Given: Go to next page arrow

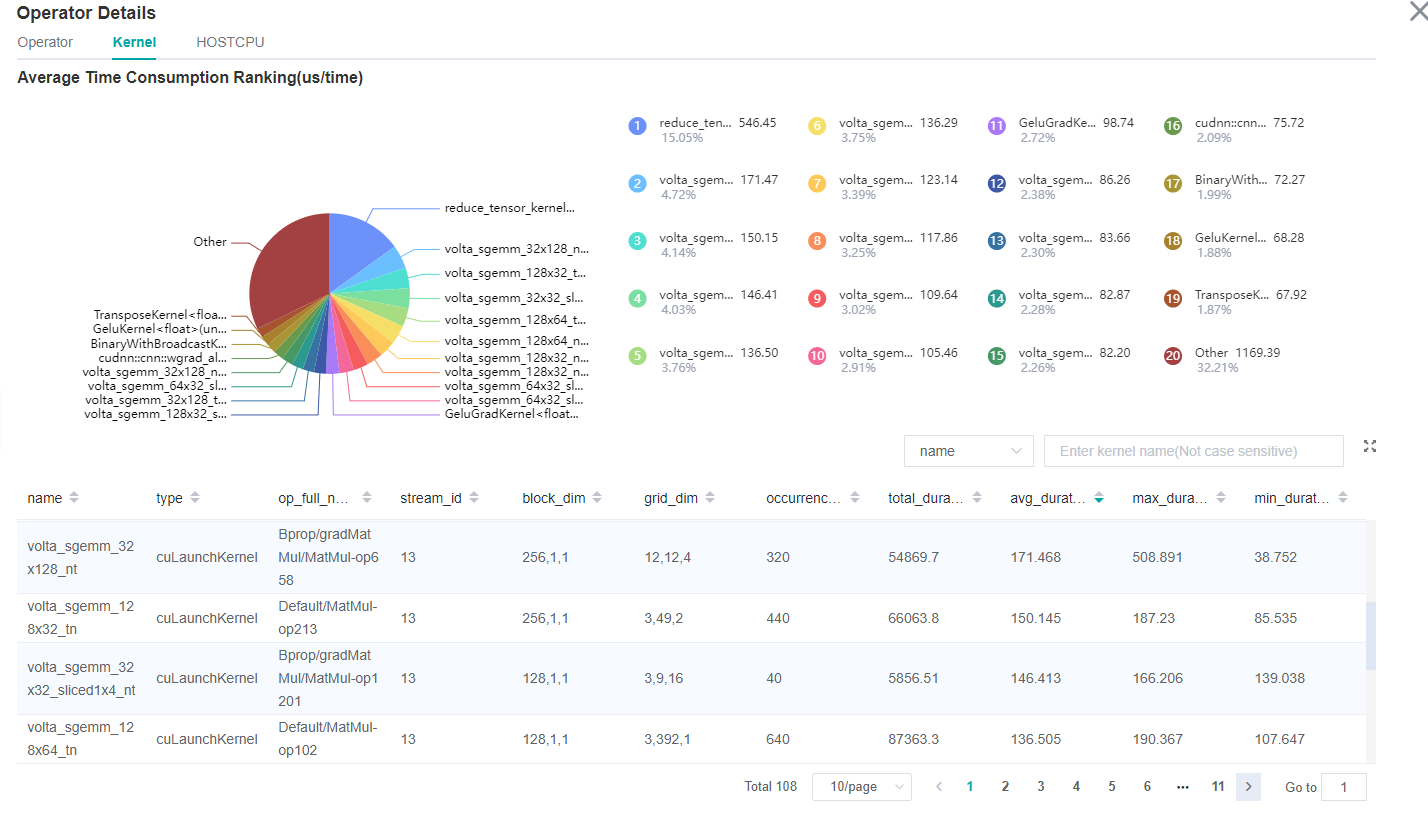Looking at the screenshot, I should pyautogui.click(x=1248, y=787).
